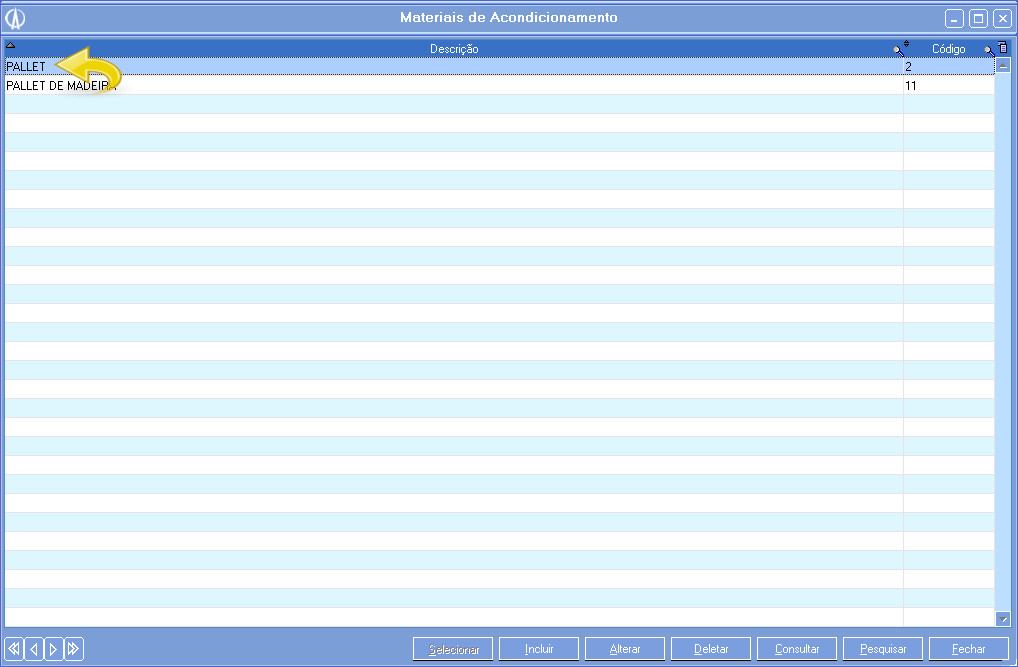Toggle the sort arrow on Descrição column
Image resolution: width=1018 pixels, height=667 pixels.
click(x=11, y=45)
